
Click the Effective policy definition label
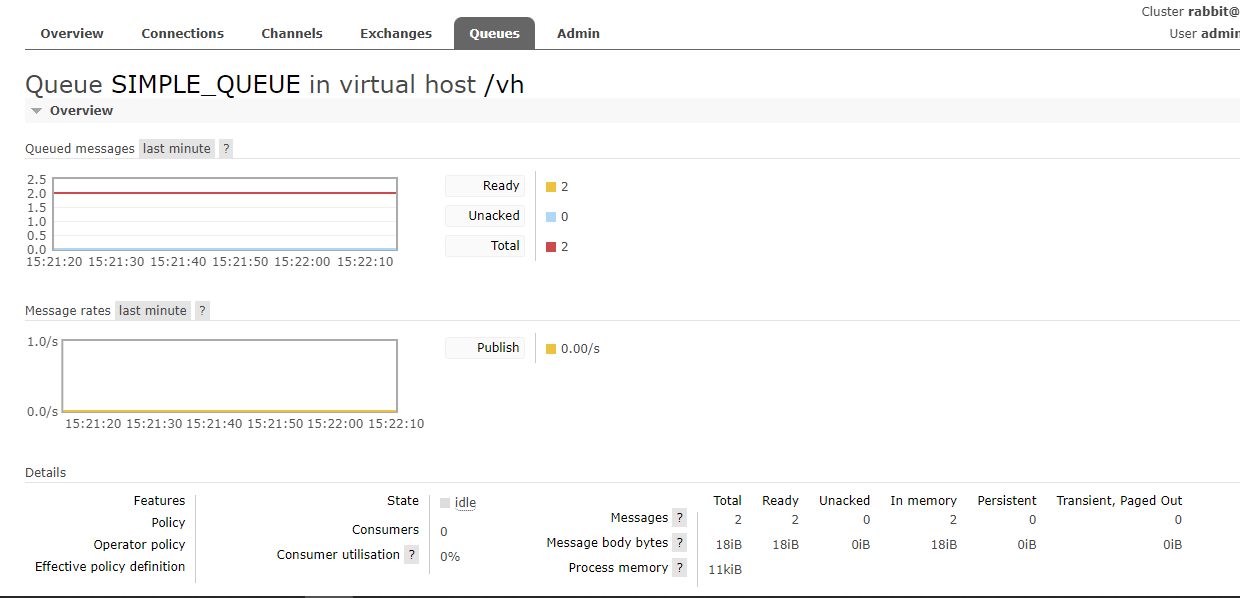point(110,567)
